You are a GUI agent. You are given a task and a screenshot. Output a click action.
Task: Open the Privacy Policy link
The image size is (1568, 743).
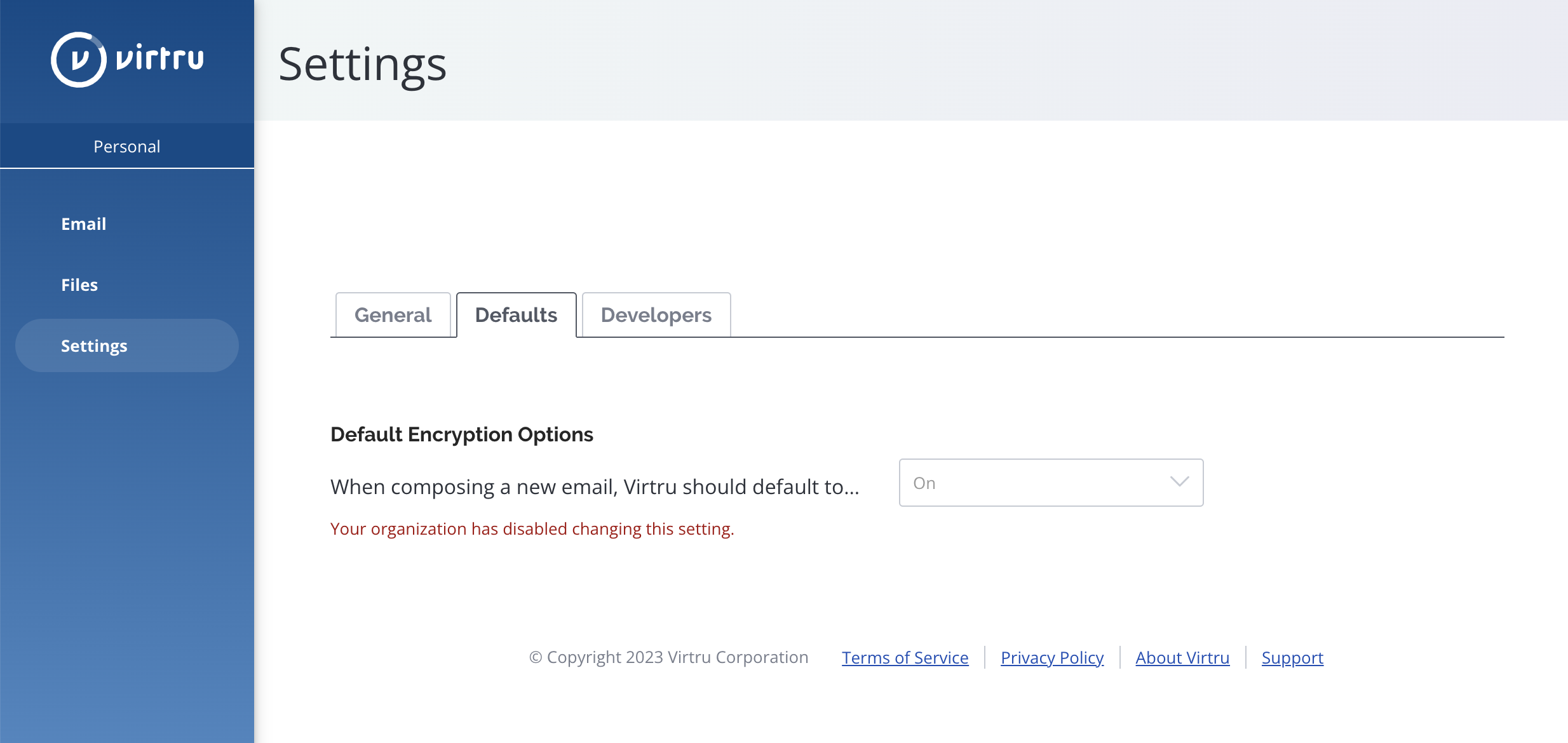tap(1052, 658)
